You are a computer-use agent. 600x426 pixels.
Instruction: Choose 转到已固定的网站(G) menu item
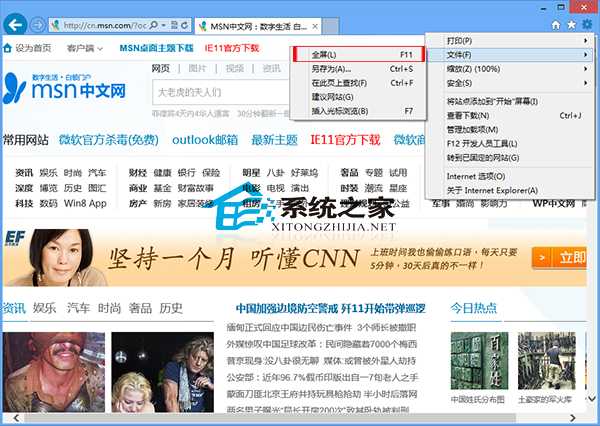509,158
